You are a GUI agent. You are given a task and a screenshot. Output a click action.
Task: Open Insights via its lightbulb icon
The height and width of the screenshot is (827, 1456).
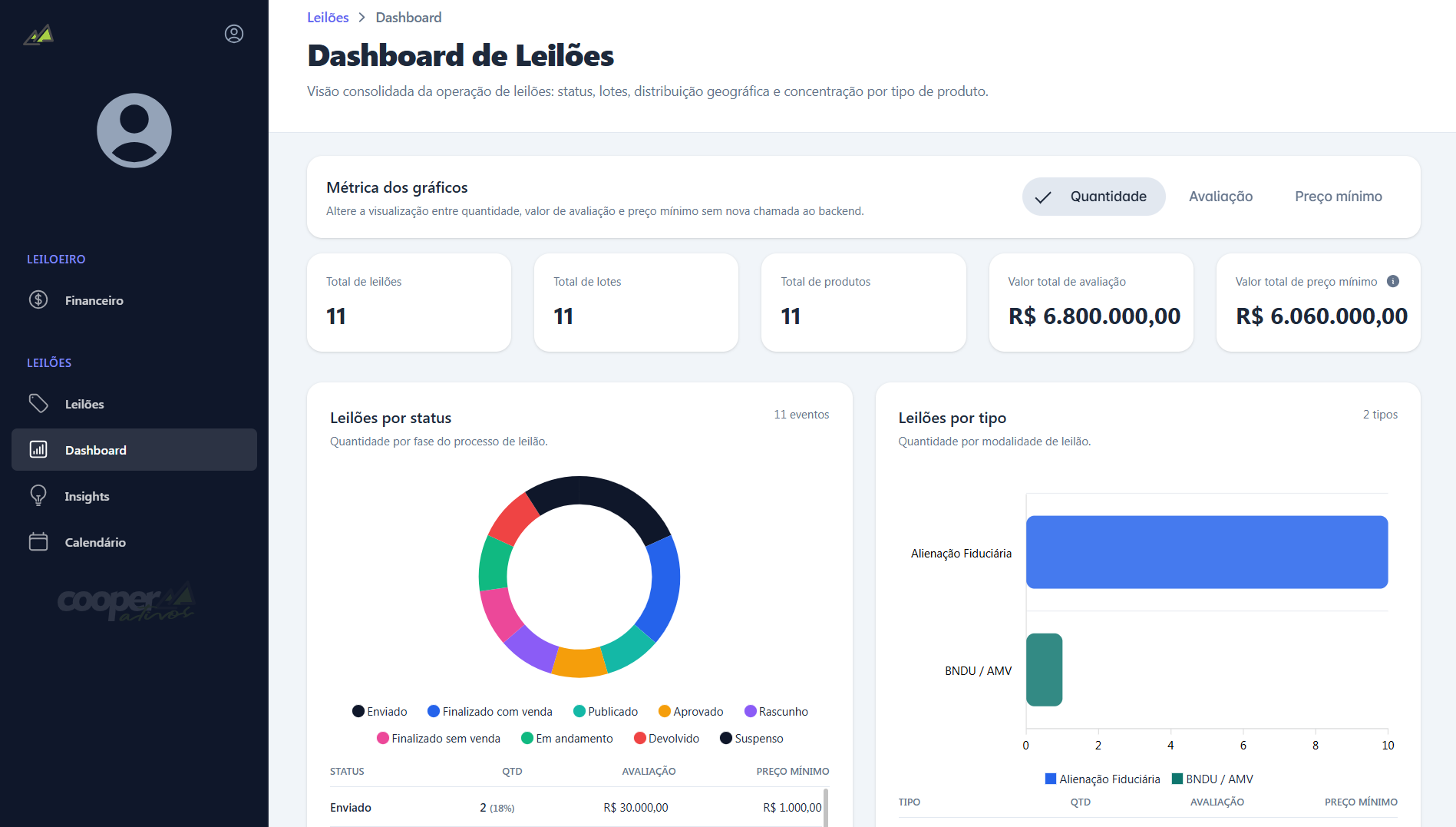pyautogui.click(x=38, y=495)
